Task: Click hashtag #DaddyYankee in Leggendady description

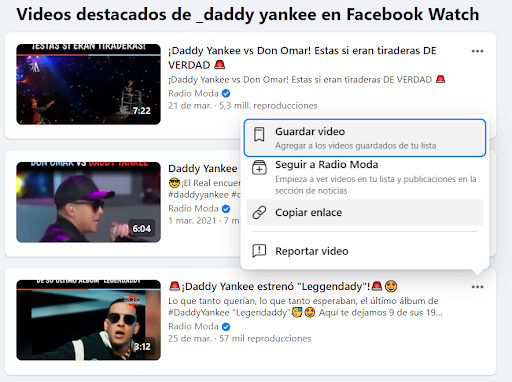Action: (x=199, y=313)
